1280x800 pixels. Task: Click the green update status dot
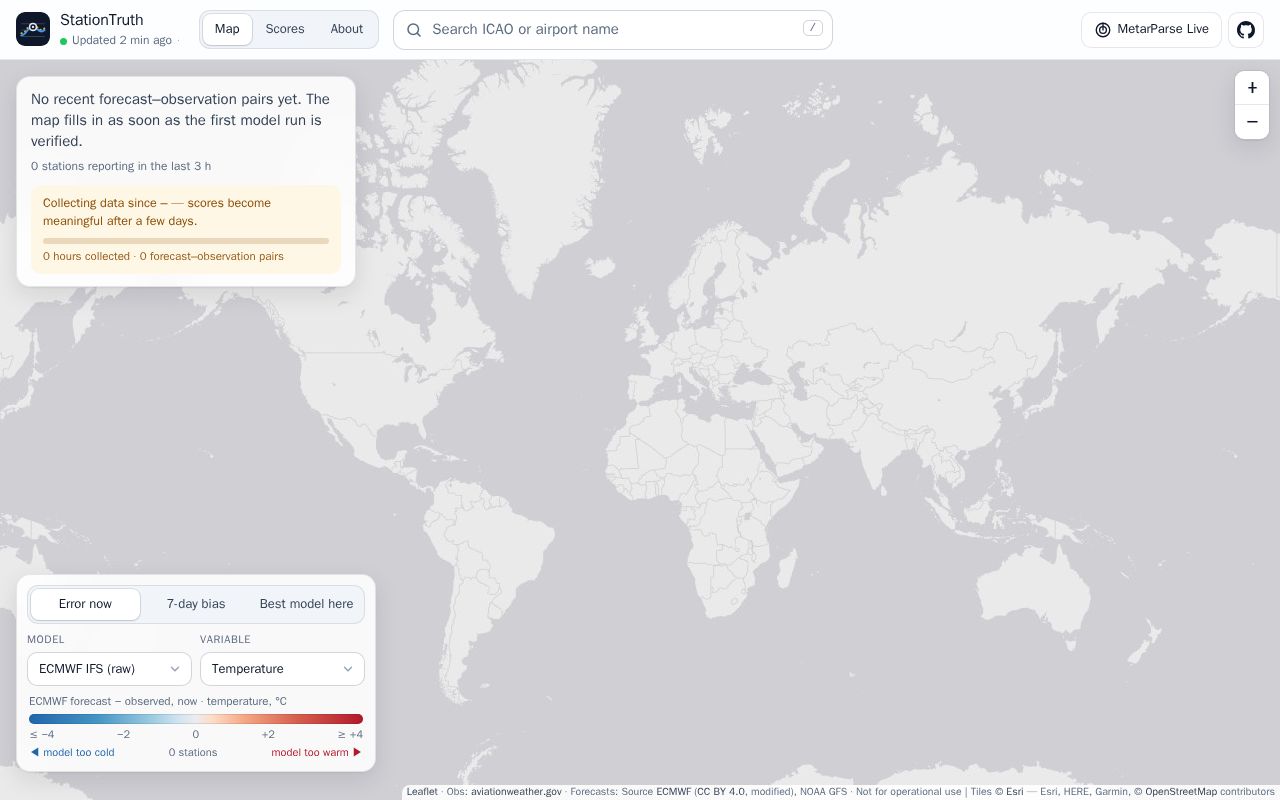point(64,41)
